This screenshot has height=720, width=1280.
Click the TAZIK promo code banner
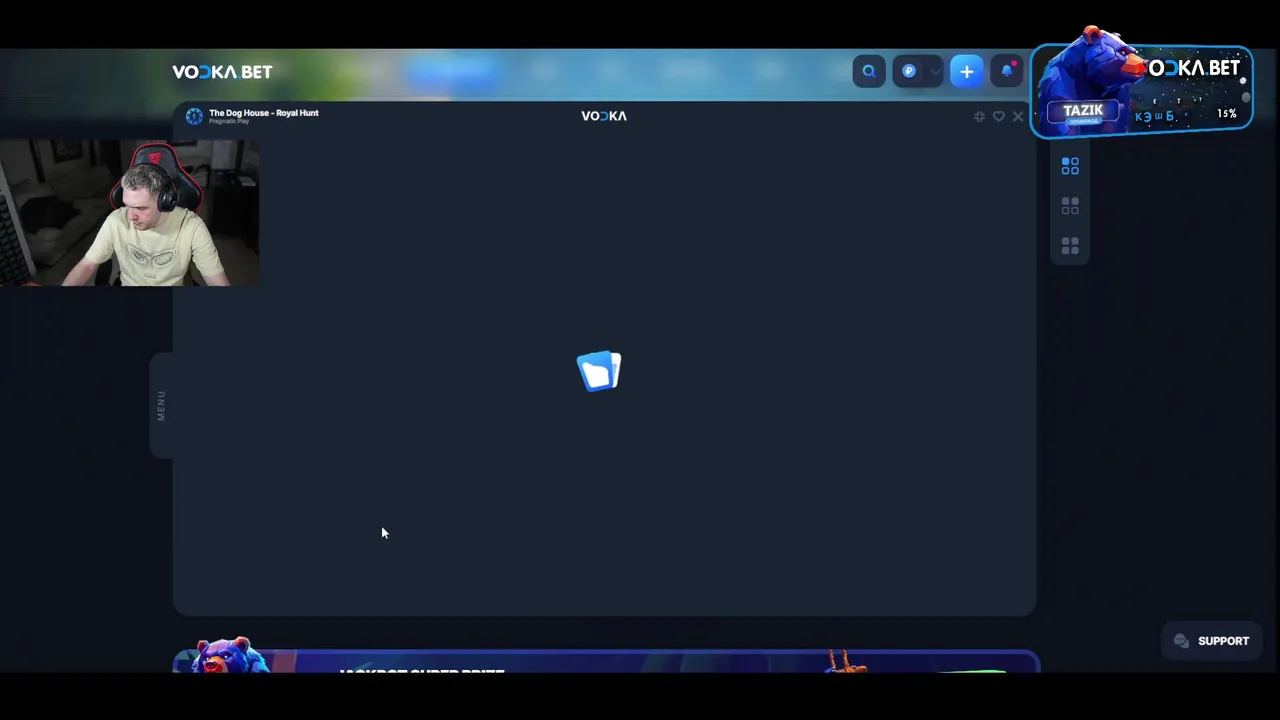pos(1141,90)
